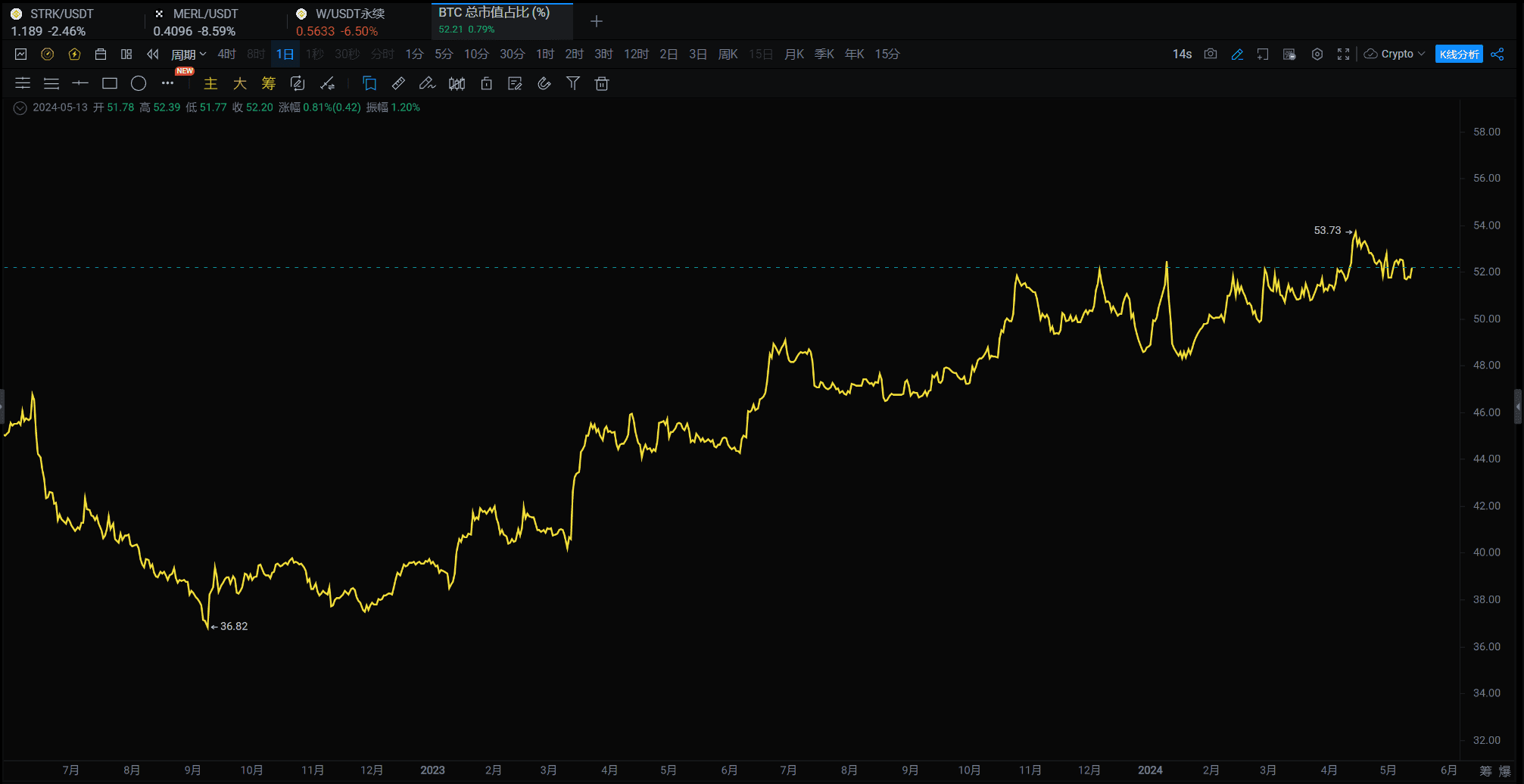1524x784 pixels.
Task: Click the filter funnel icon
Action: 573,83
